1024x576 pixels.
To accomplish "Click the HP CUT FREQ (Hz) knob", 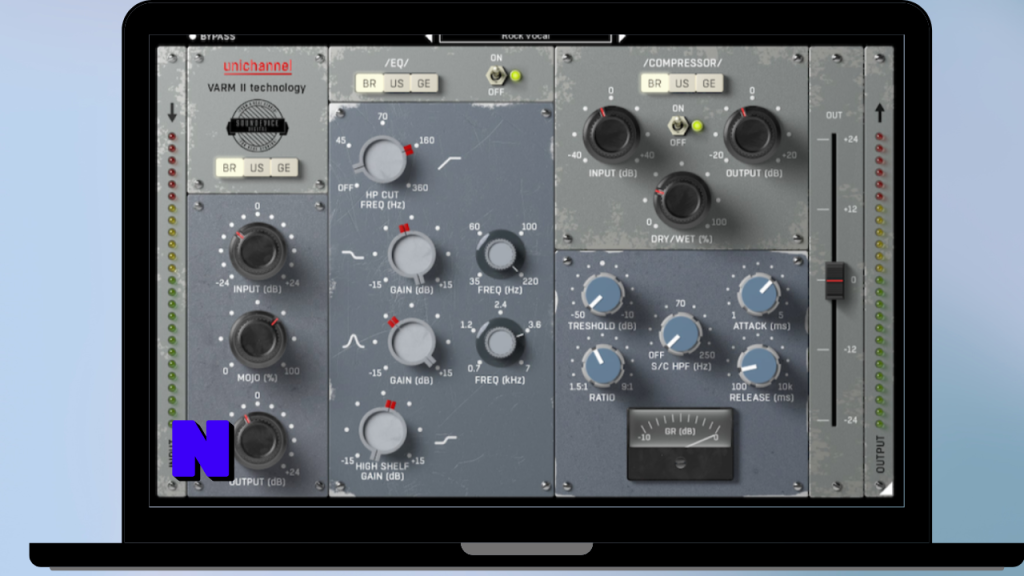I will [383, 160].
